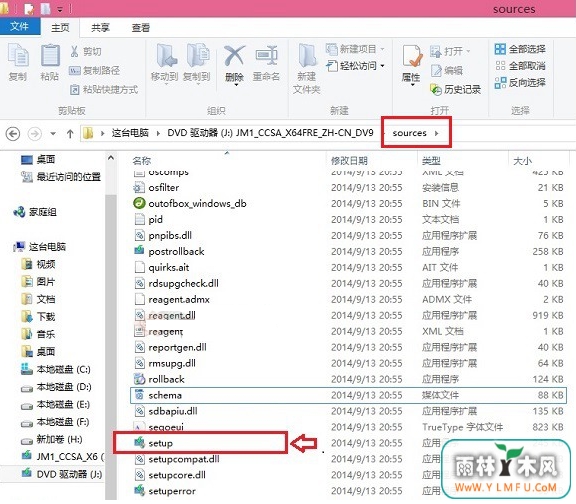
Task: Click Paste shortcut (粘贴快捷方式)
Action: click(x=104, y=89)
